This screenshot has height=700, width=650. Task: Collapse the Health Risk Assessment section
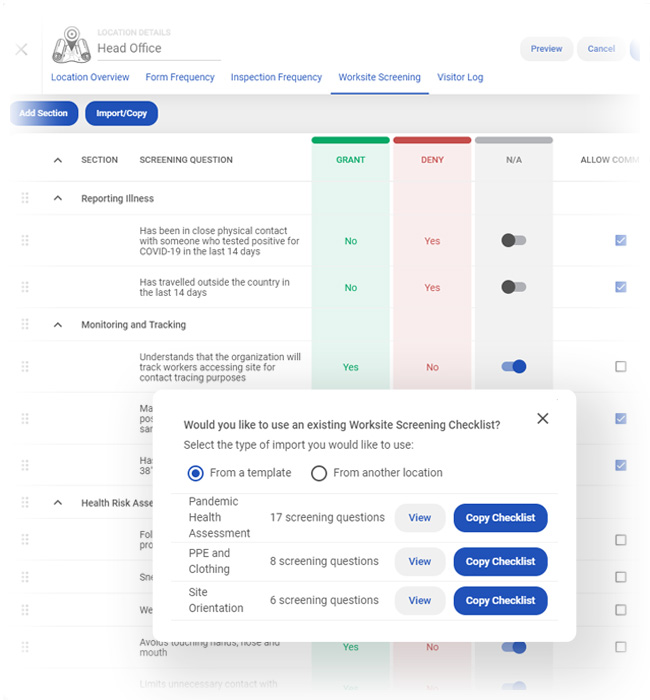[x=58, y=502]
